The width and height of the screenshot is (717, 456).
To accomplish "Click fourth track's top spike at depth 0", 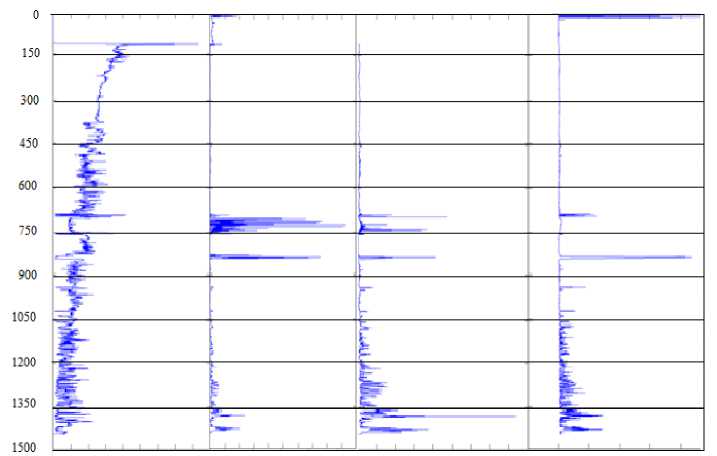I will click(630, 17).
